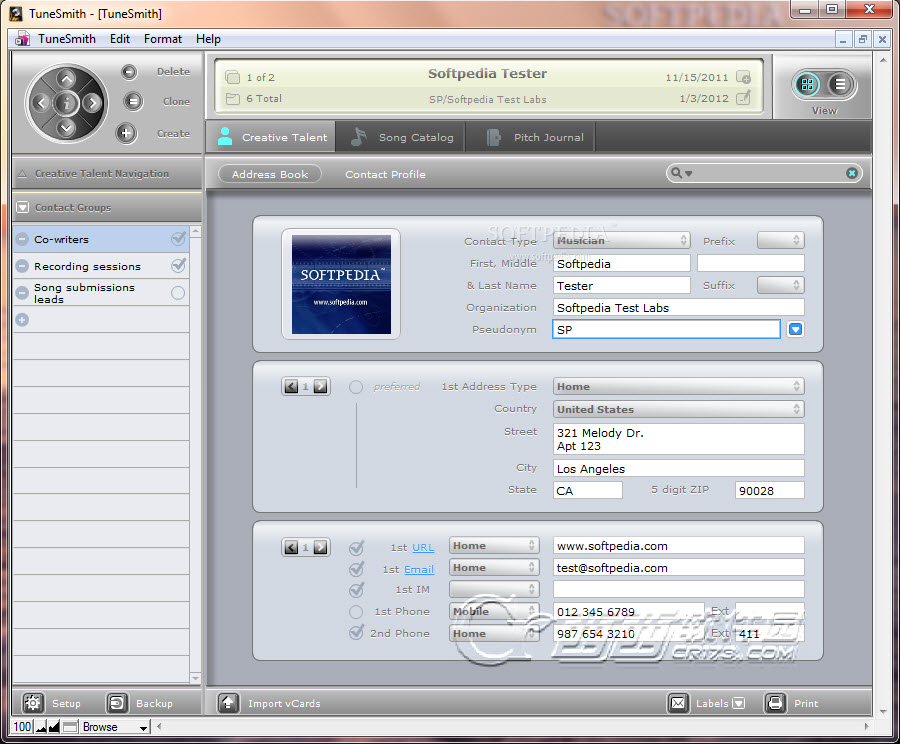Open the Format menu
The height and width of the screenshot is (744, 901).
point(163,38)
